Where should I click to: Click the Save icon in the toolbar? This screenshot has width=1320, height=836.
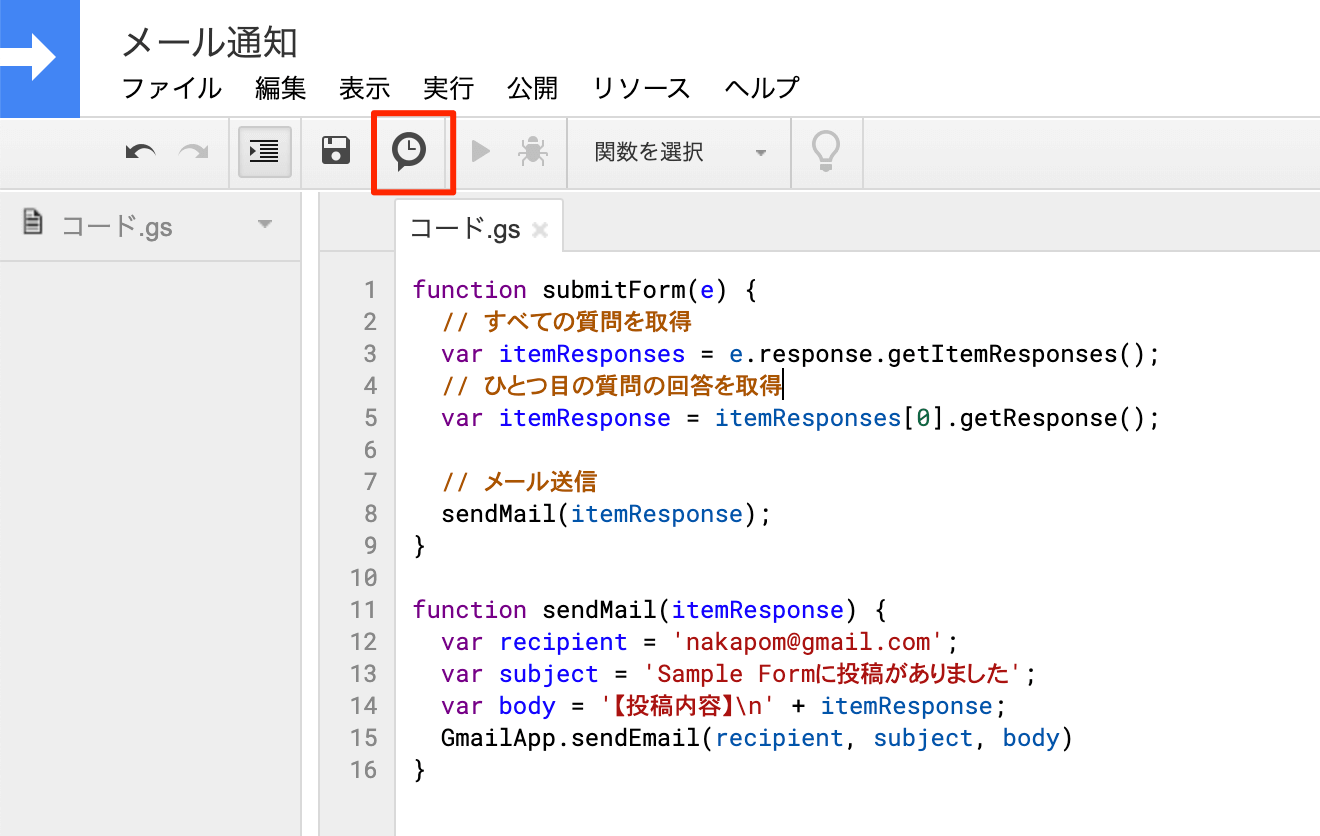coord(335,150)
